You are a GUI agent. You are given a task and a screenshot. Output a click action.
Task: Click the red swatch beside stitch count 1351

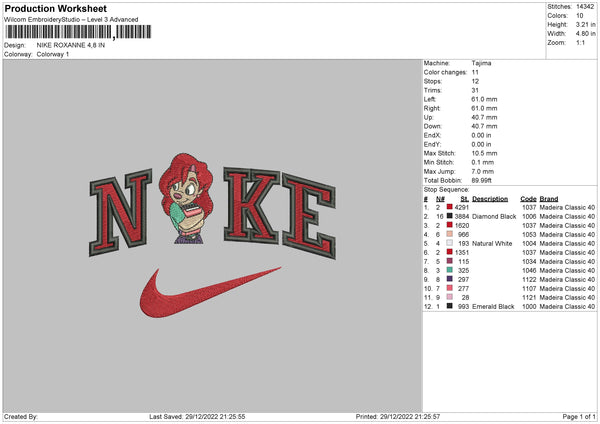click(x=450, y=252)
